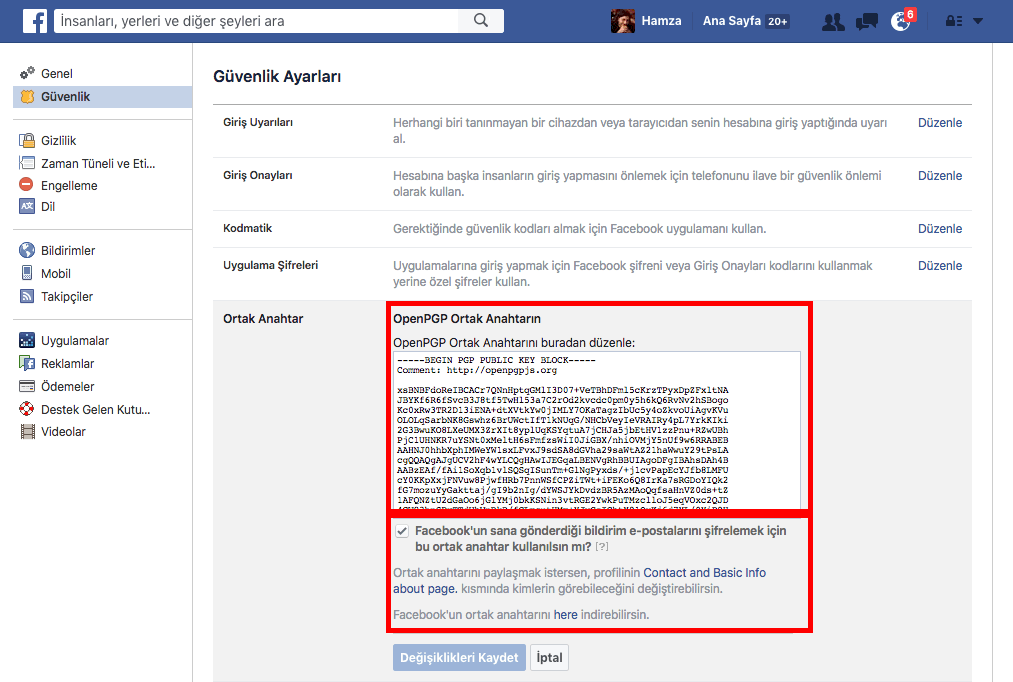Click the Videolar film icon
The image size is (1013, 682).
pos(27,431)
